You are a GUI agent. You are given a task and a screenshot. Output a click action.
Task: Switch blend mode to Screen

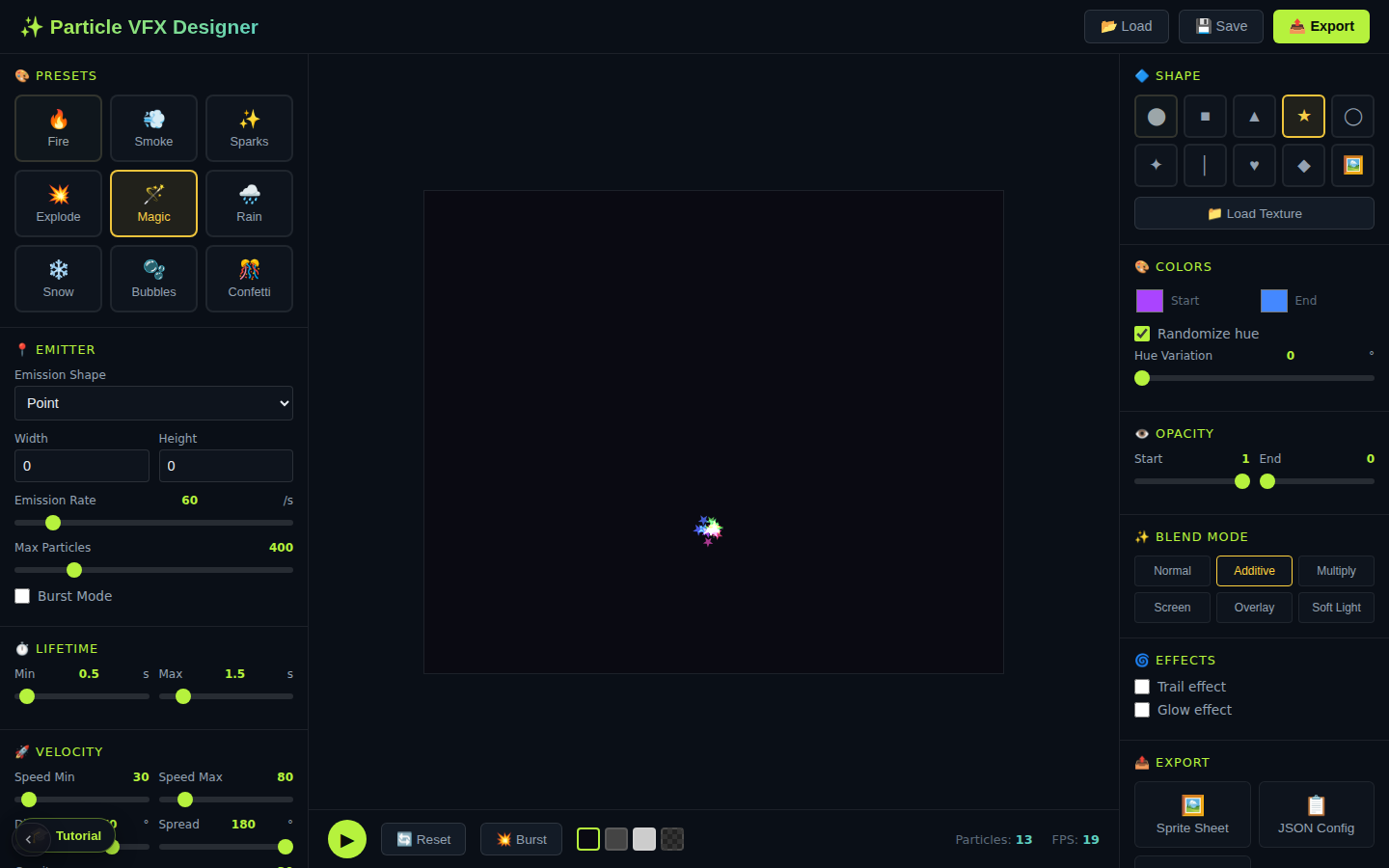(1172, 608)
